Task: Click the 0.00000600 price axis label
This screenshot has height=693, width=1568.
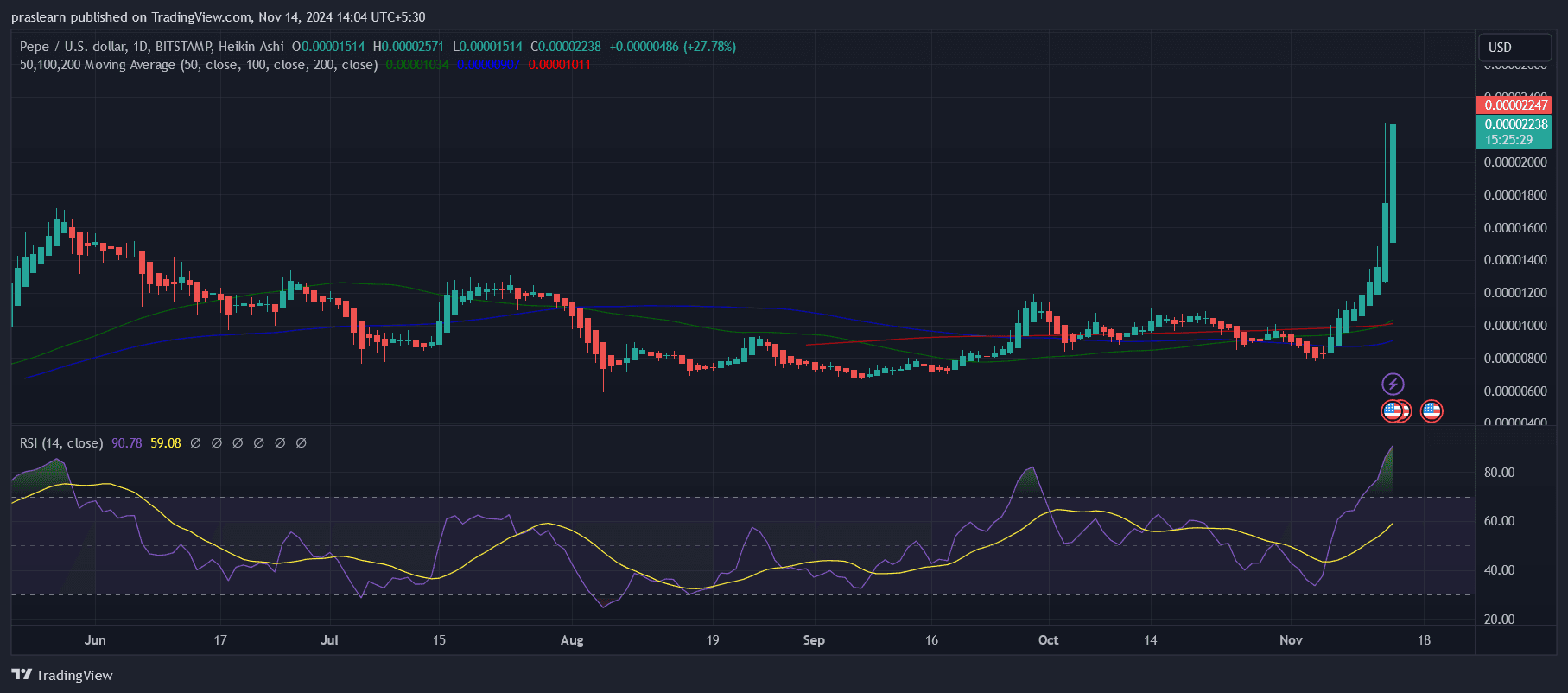Action: pyautogui.click(x=1515, y=391)
